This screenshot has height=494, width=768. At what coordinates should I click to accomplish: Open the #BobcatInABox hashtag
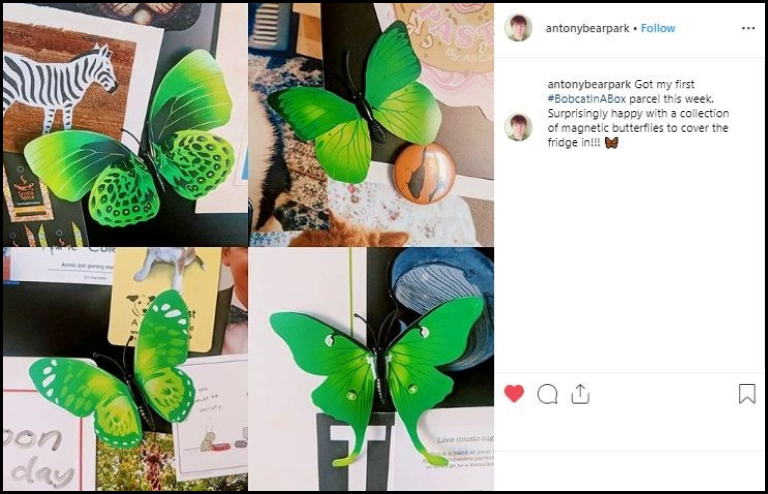(587, 99)
